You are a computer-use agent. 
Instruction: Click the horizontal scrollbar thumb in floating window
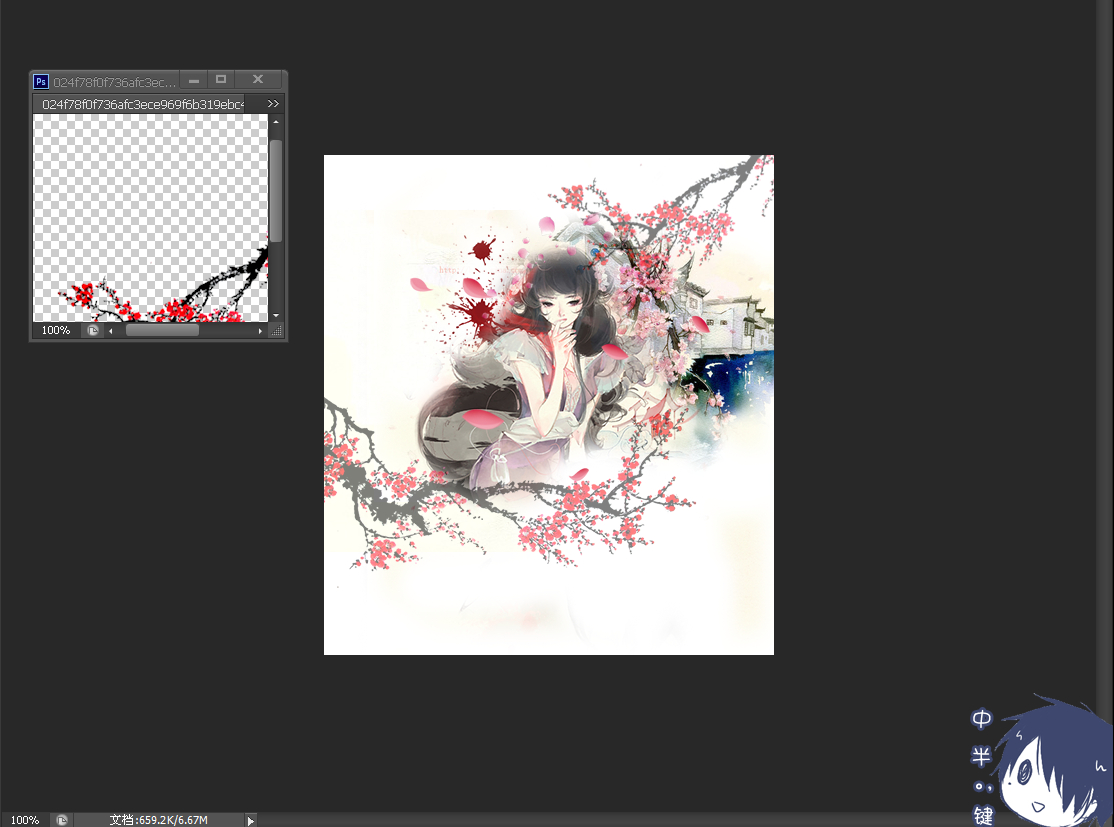click(x=163, y=330)
